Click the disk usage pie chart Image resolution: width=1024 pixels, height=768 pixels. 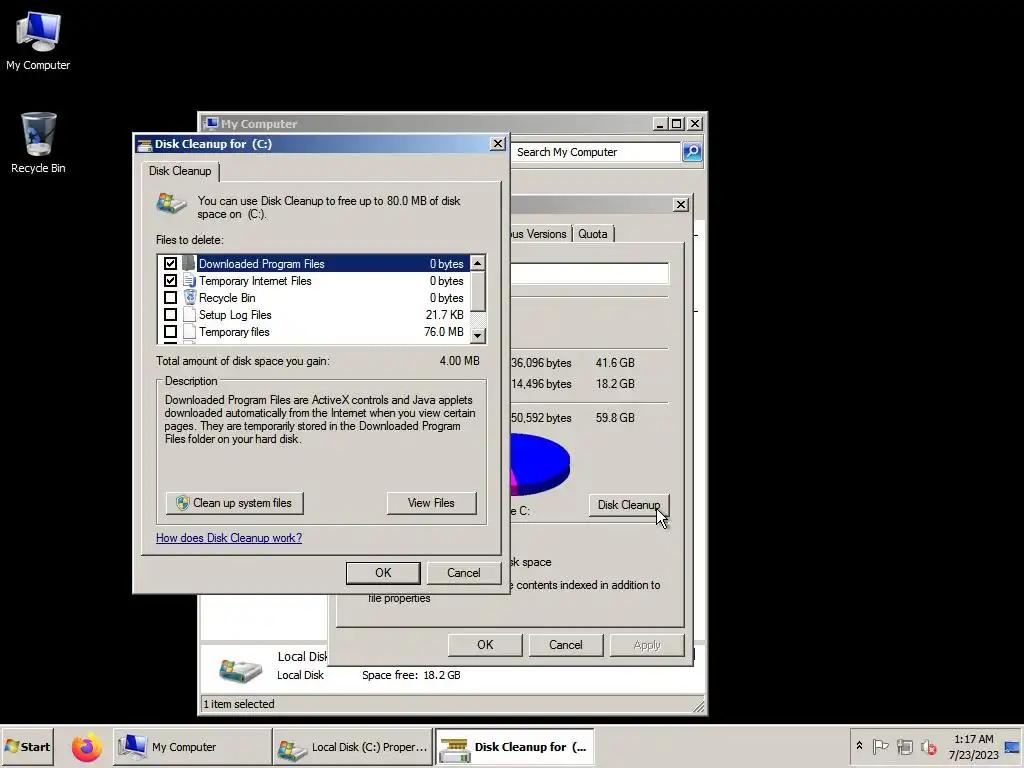pos(539,464)
